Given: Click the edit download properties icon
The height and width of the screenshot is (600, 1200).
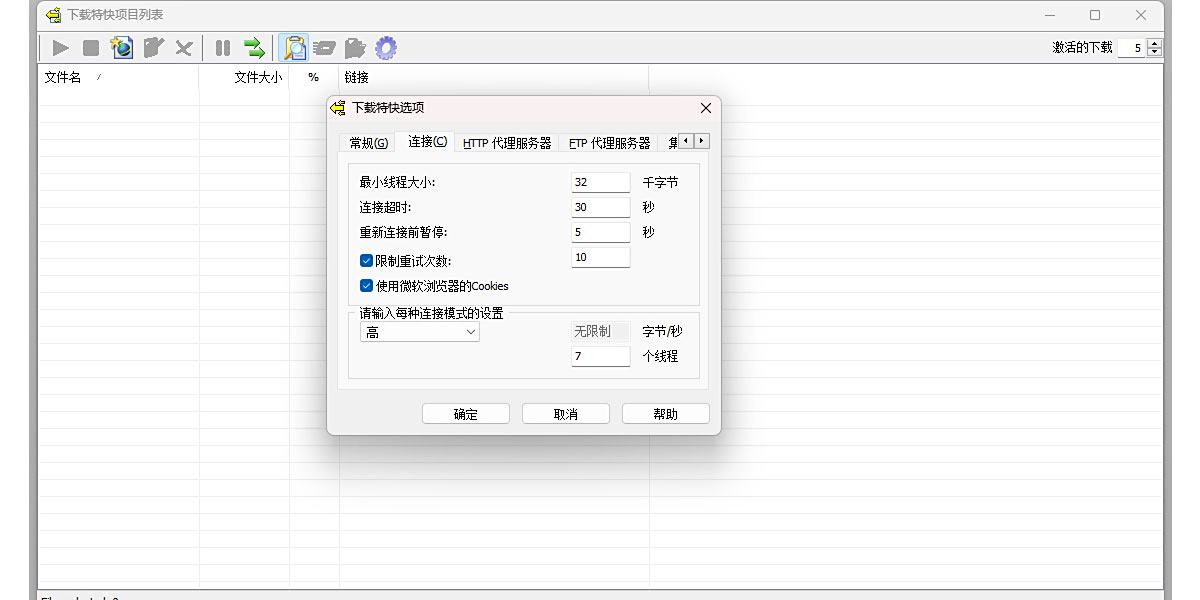Looking at the screenshot, I should [152, 47].
